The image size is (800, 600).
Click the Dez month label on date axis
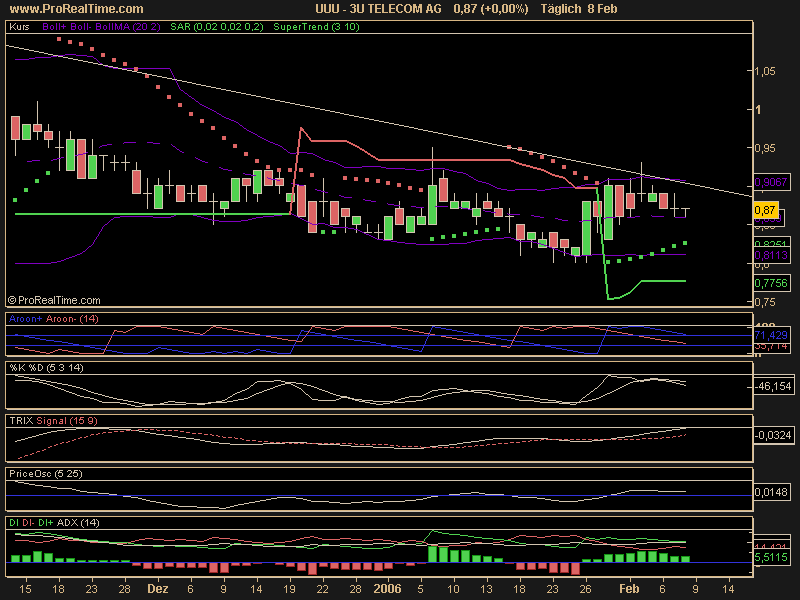(158, 589)
